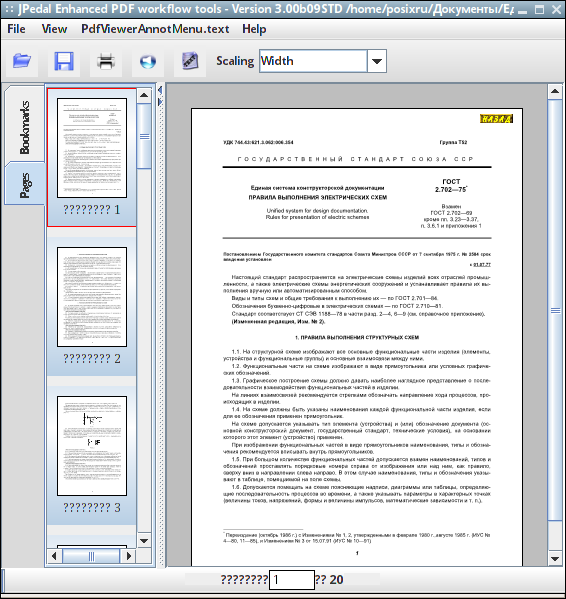566x599 pixels.
Task: Select page 2 thumbnail
Action: 92,297
